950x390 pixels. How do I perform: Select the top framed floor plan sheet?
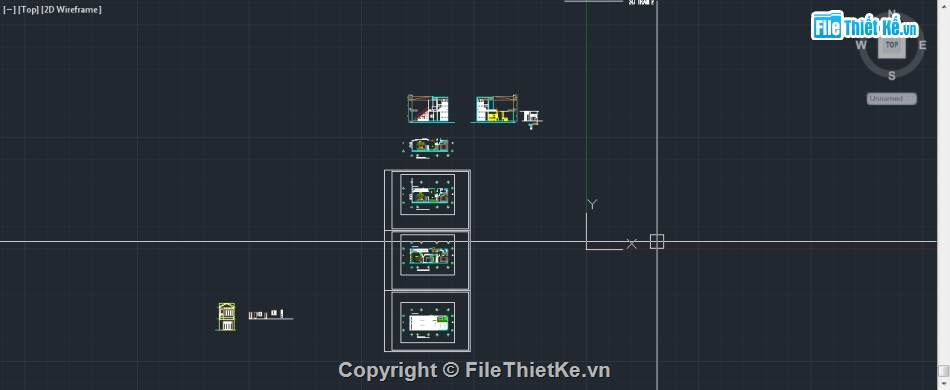[x=428, y=199]
